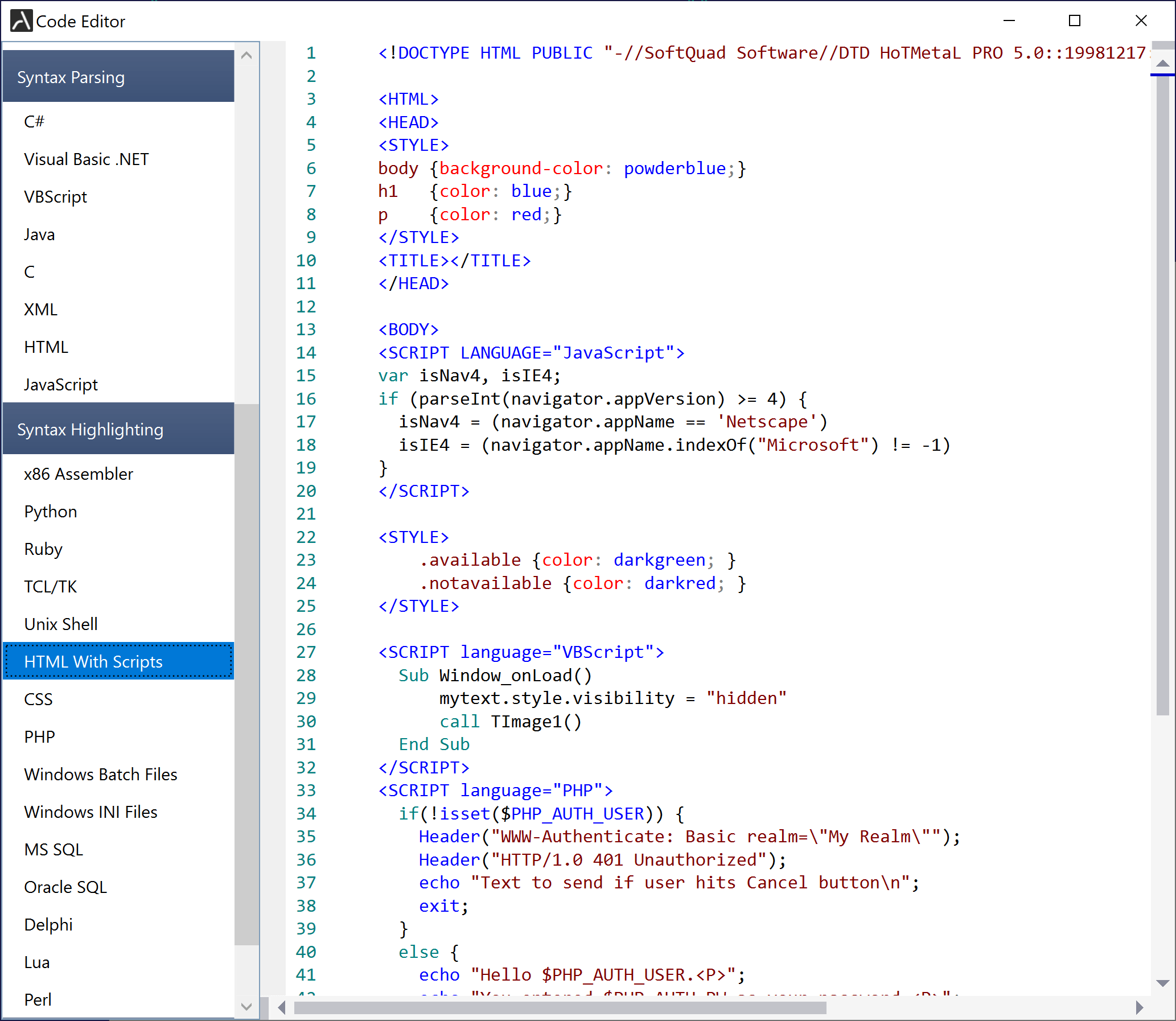Select the Python highlighting sample
The image size is (1176, 1021).
pyautogui.click(x=50, y=511)
